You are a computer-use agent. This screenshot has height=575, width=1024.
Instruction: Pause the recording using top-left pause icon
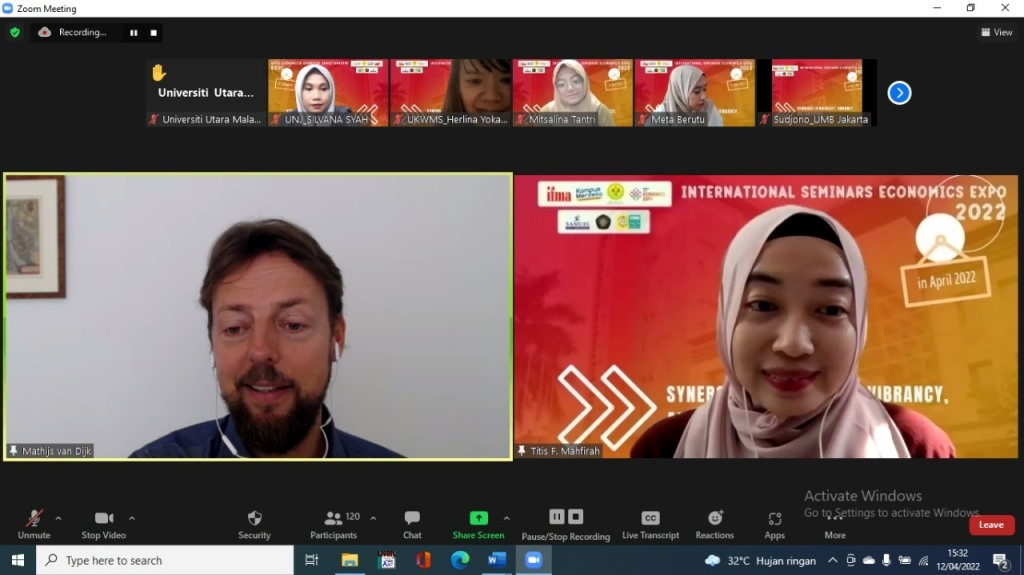(134, 33)
